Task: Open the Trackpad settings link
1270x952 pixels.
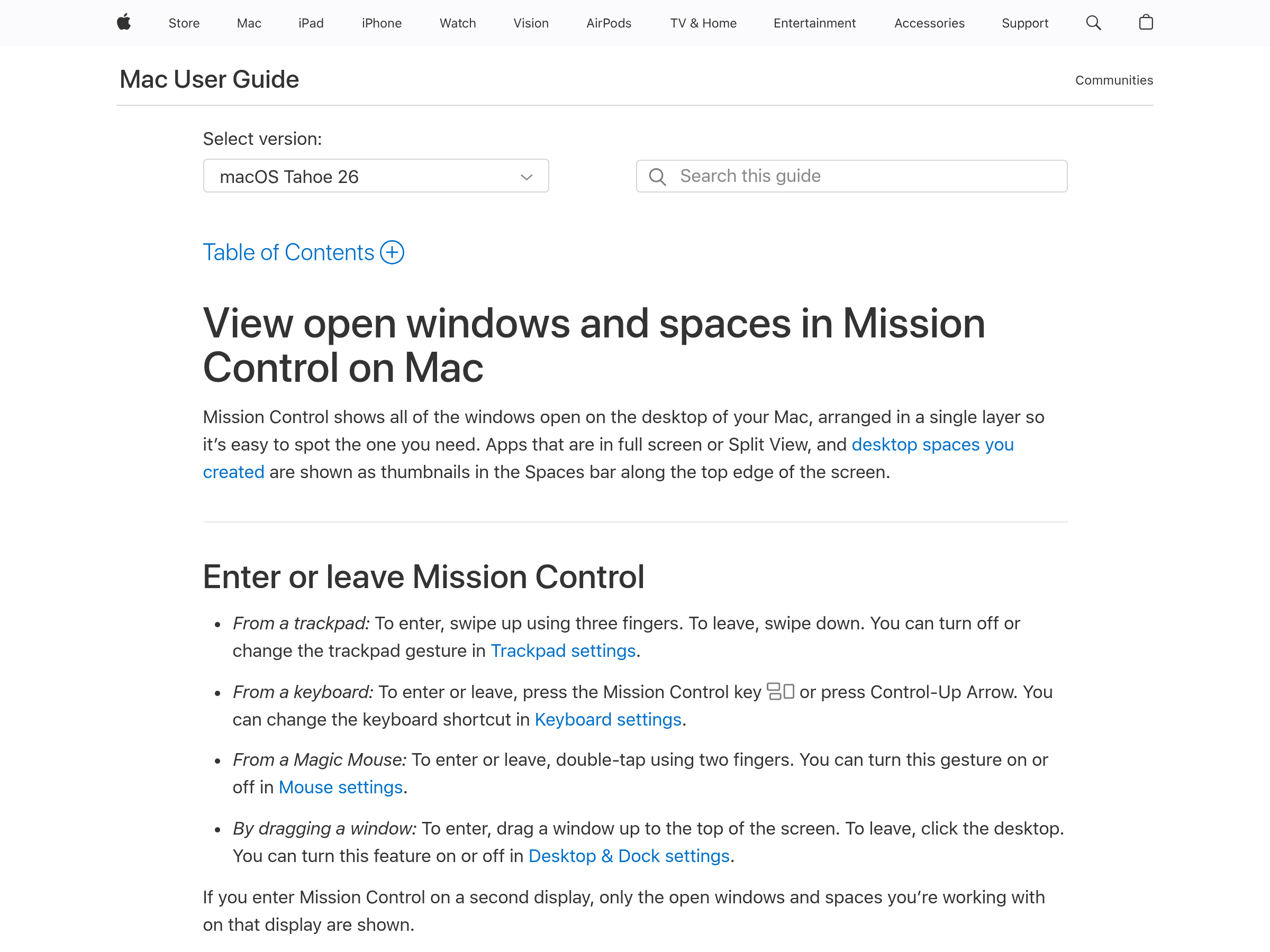Action: pos(563,651)
